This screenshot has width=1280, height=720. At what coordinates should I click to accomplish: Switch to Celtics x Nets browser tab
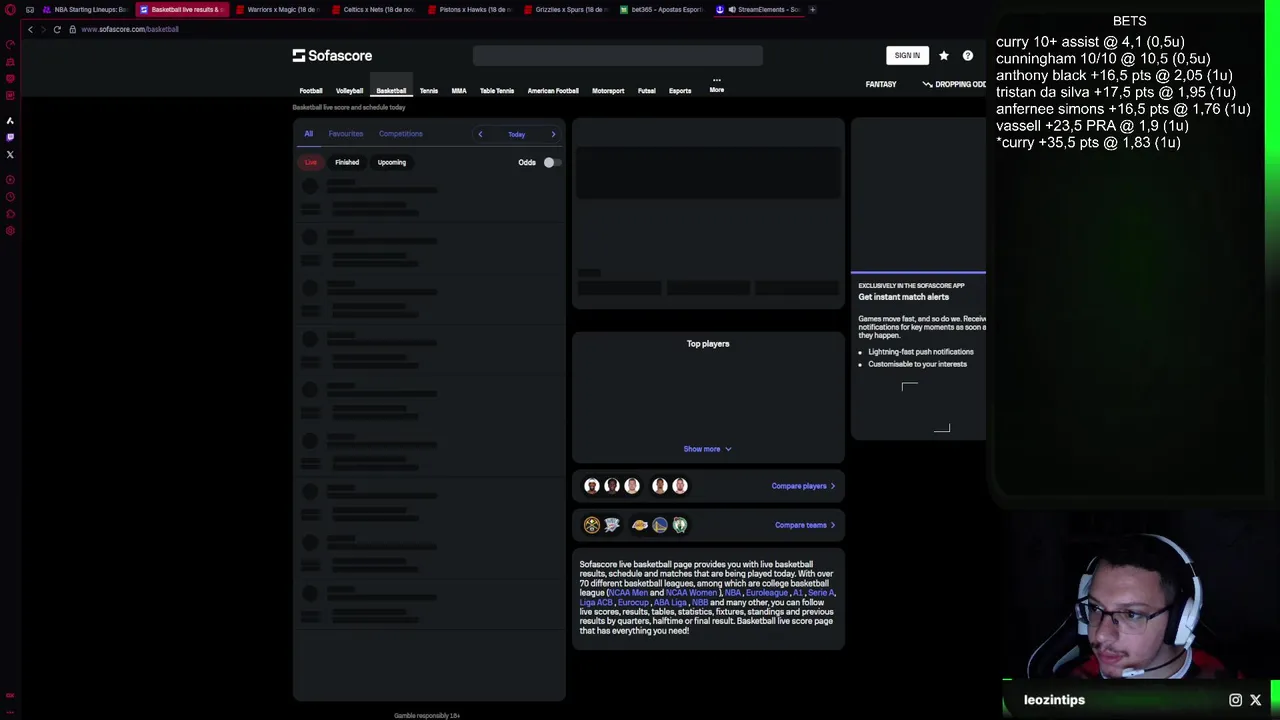[x=372, y=10]
